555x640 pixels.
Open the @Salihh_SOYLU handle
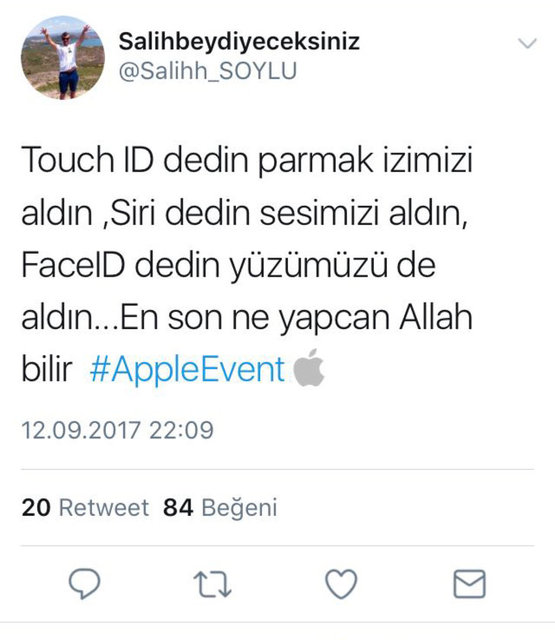[208, 71]
